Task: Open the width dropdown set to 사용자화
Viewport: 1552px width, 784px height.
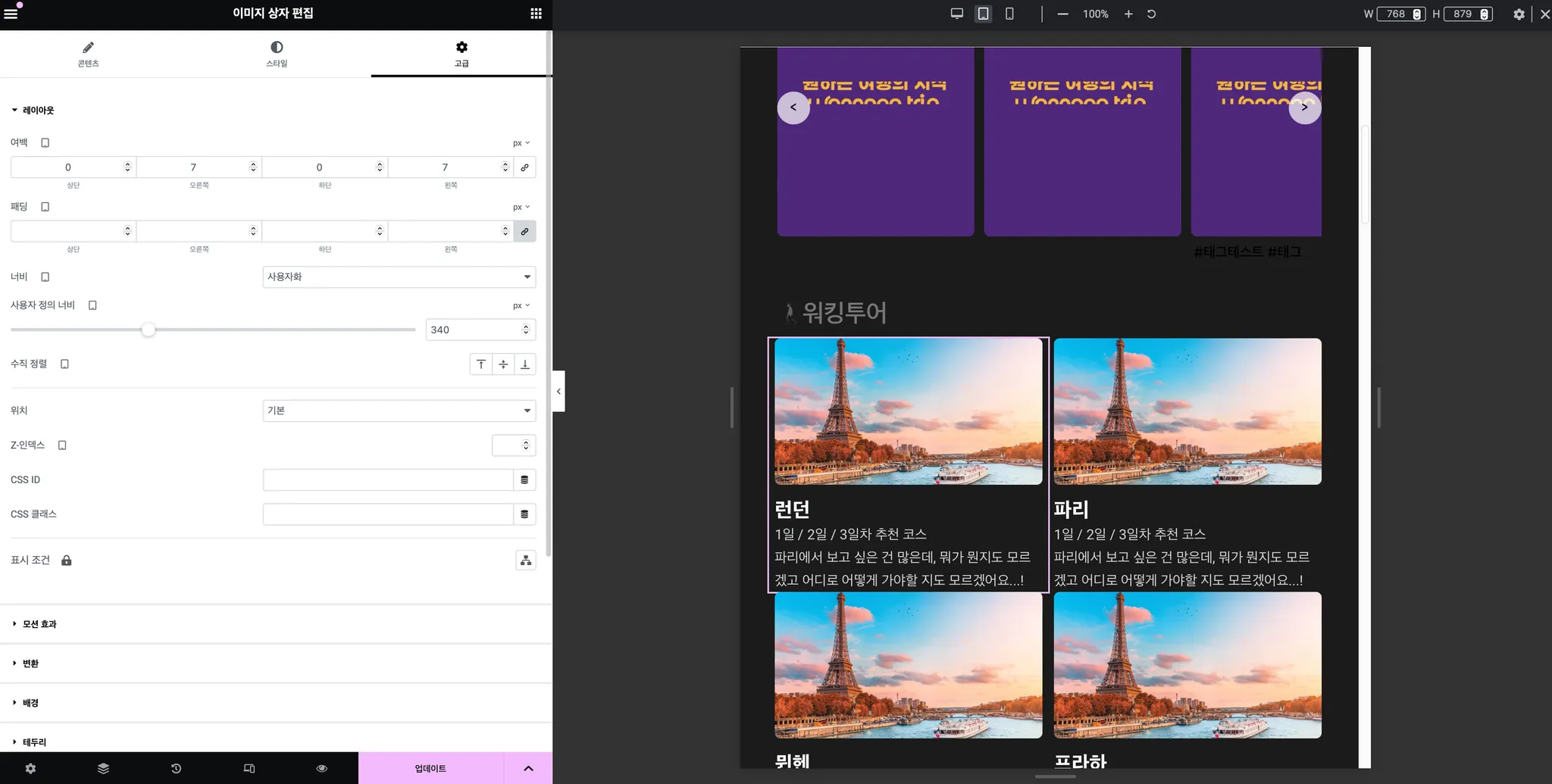Action: point(399,276)
